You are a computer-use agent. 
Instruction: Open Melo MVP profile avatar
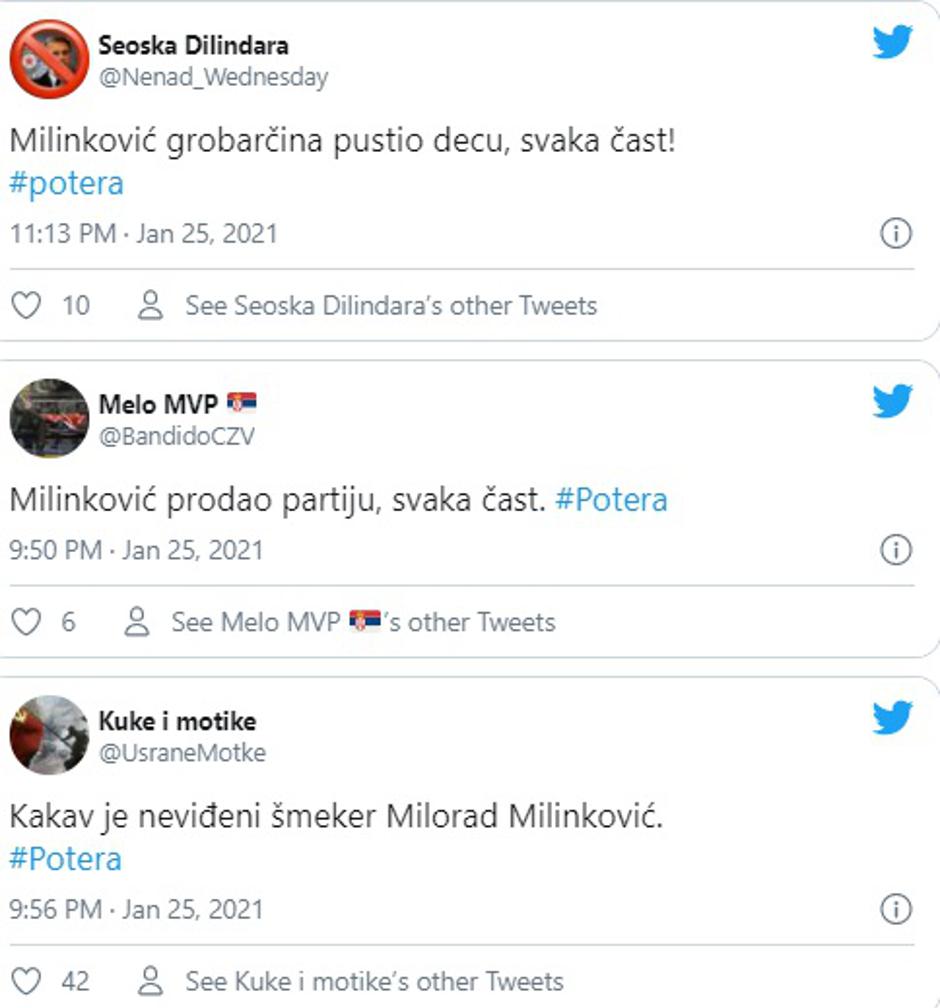(x=49, y=418)
